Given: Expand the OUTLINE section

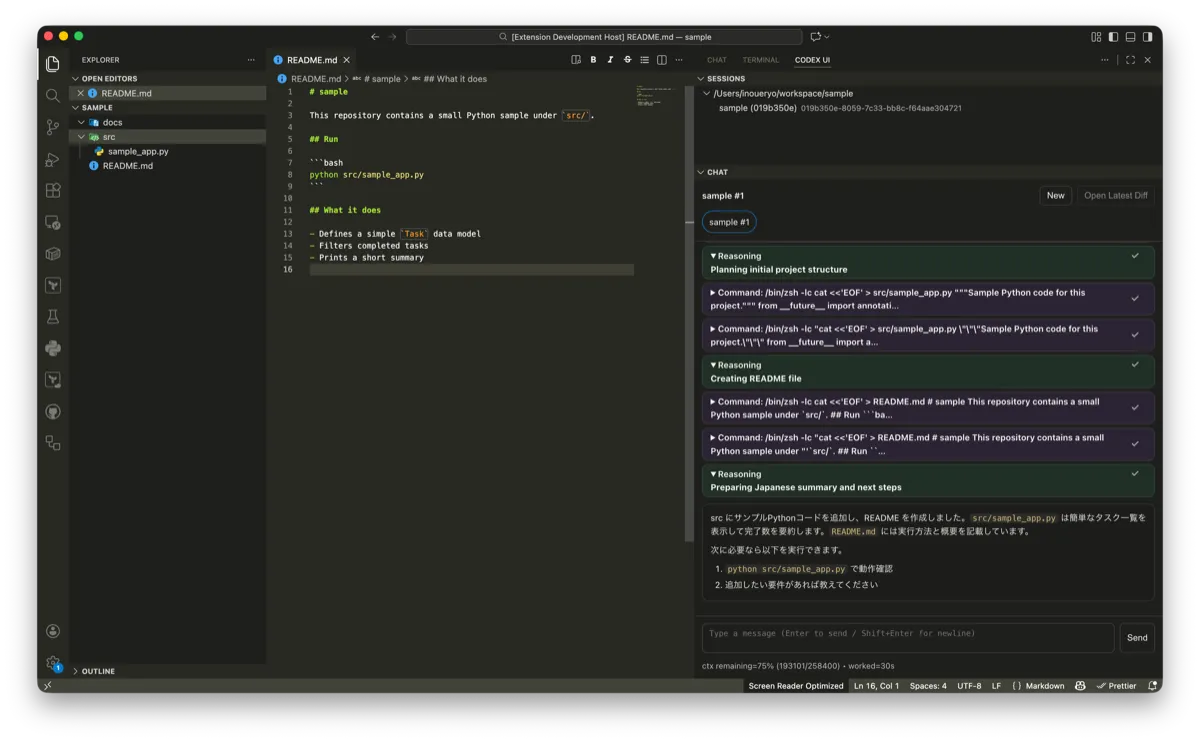Looking at the screenshot, I should point(97,671).
